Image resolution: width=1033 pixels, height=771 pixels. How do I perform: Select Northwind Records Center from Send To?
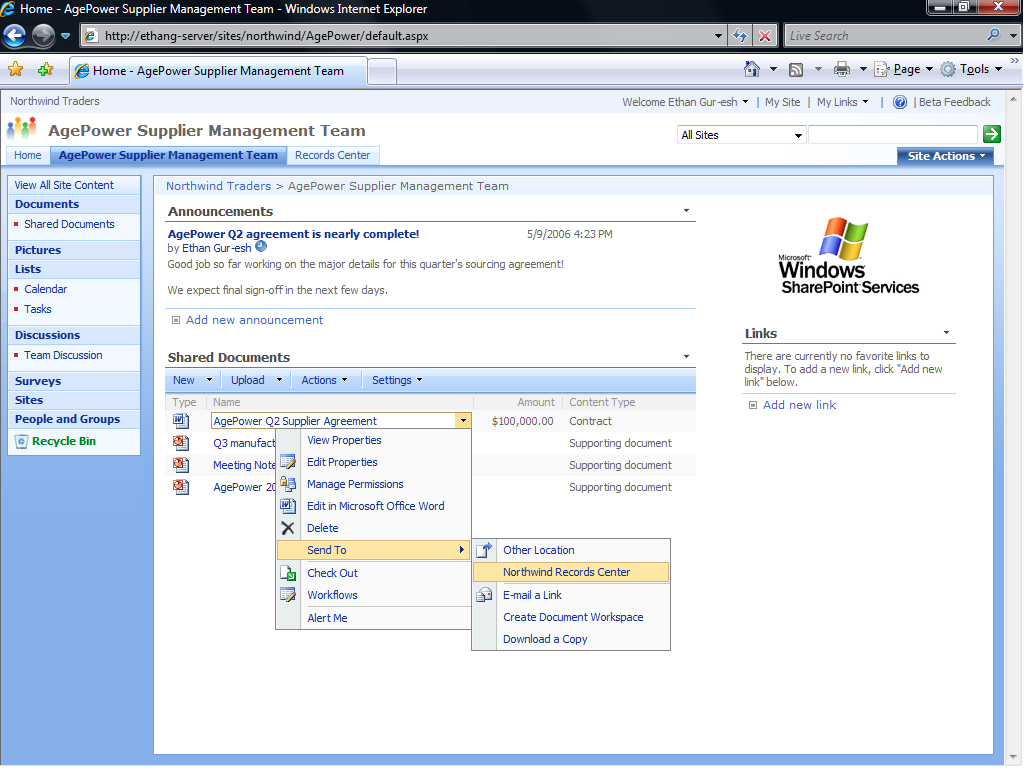pos(566,572)
